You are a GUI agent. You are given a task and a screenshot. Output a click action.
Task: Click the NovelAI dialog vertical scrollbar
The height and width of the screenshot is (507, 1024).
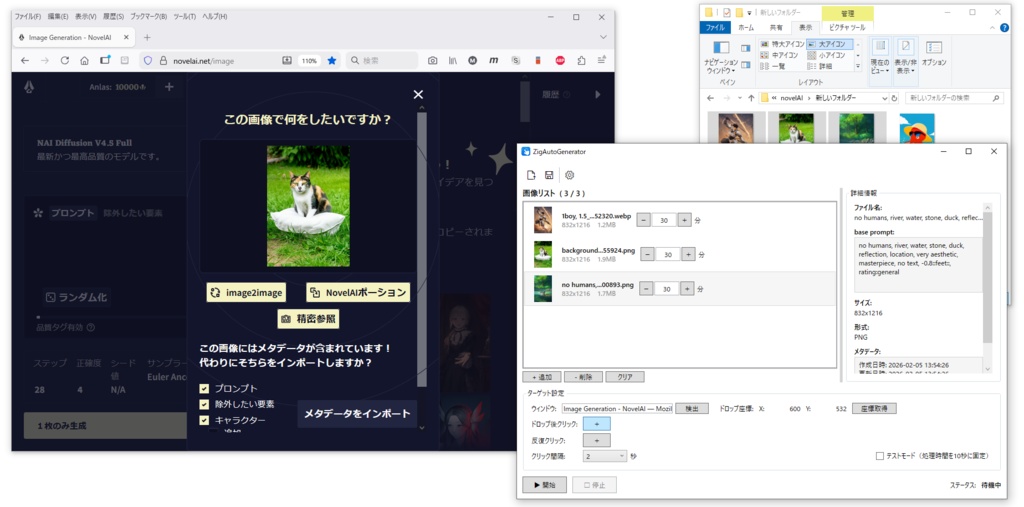[422, 250]
